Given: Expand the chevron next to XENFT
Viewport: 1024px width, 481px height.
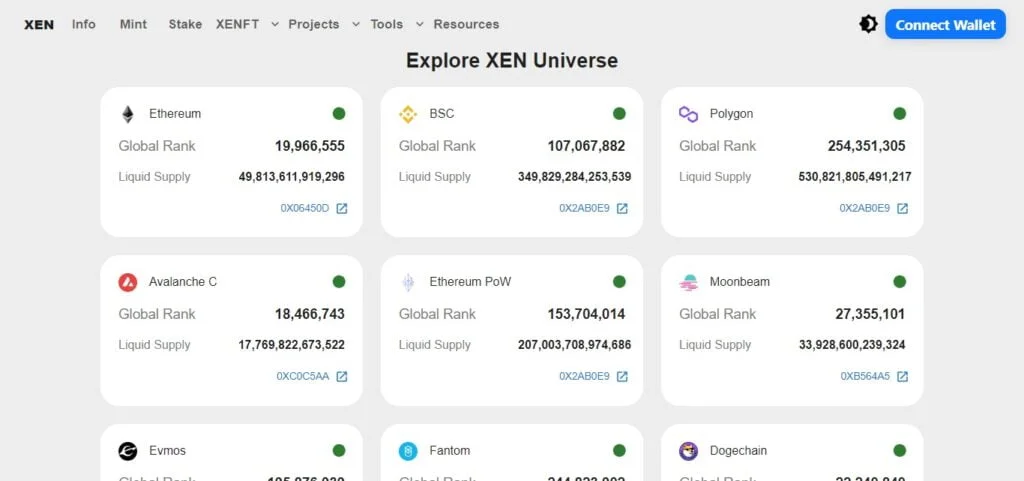Looking at the screenshot, I should point(275,24).
